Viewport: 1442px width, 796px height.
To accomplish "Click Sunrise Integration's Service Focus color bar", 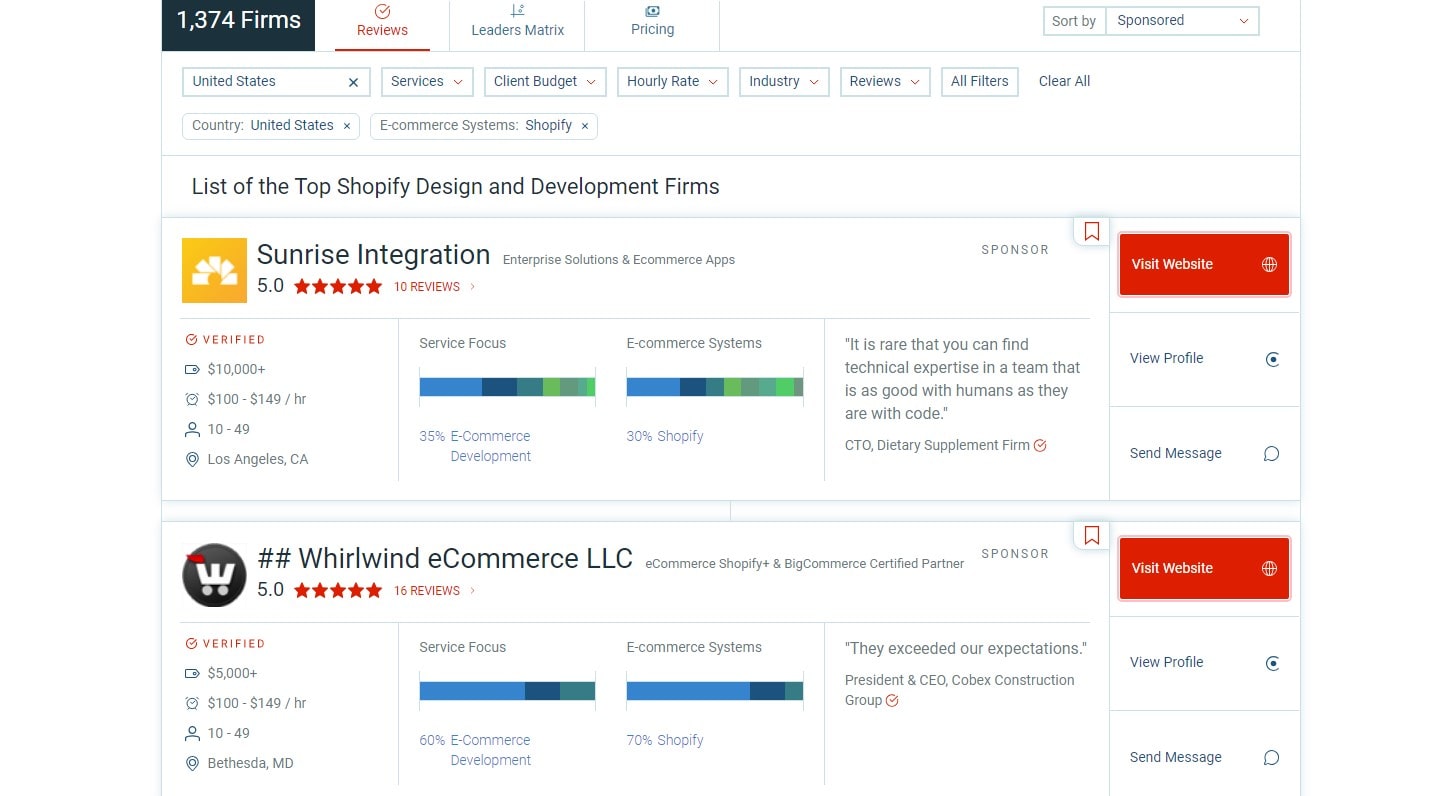I will pos(507,387).
